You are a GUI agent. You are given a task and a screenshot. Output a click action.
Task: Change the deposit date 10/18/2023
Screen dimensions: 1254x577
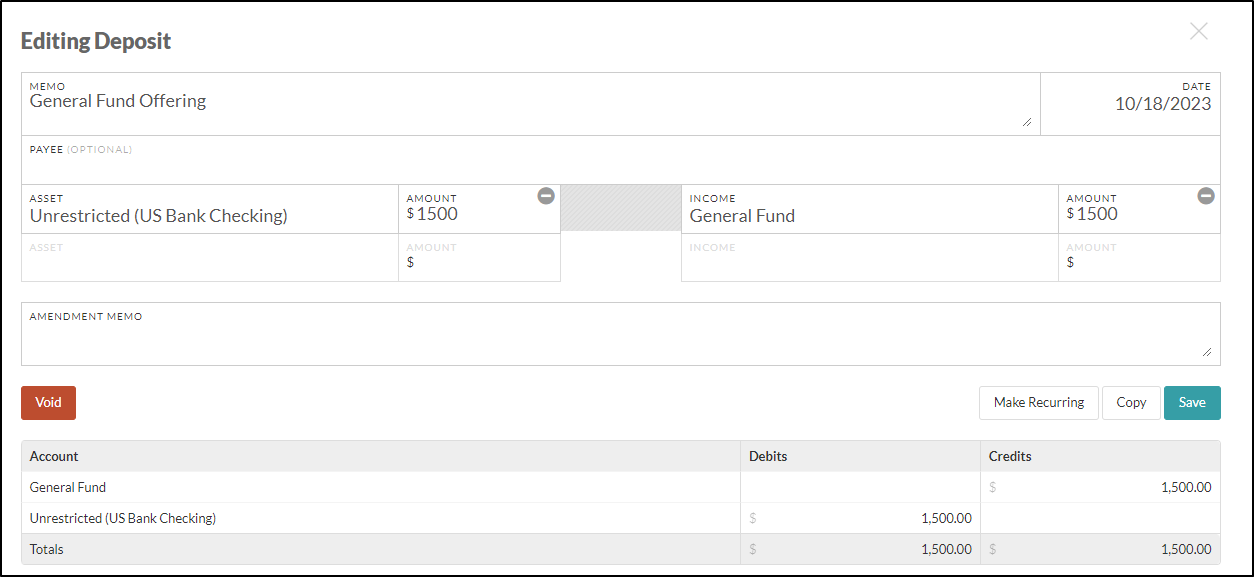click(x=1131, y=104)
